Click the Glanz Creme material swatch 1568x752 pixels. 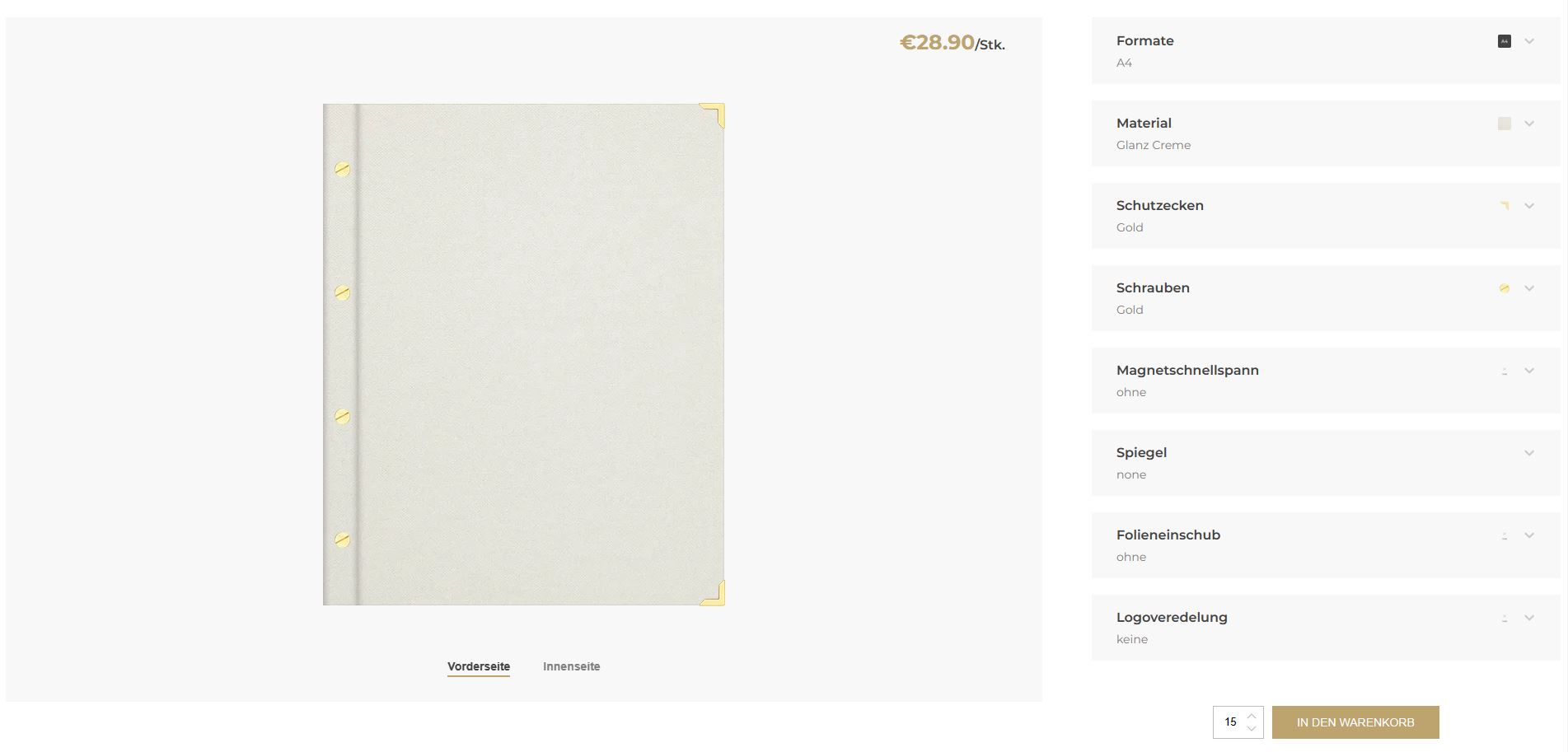pyautogui.click(x=1504, y=124)
